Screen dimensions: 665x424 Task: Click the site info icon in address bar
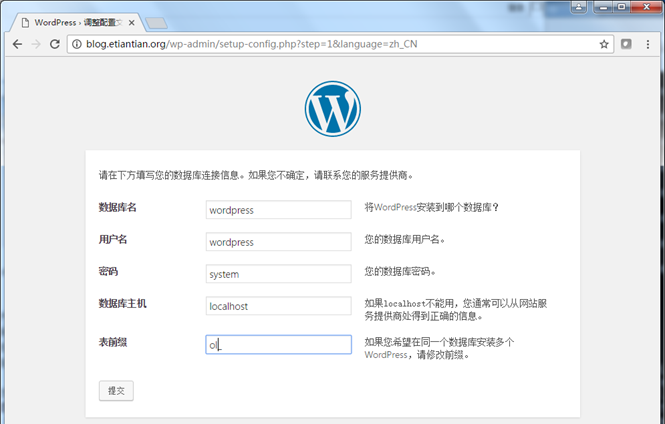[x=77, y=44]
